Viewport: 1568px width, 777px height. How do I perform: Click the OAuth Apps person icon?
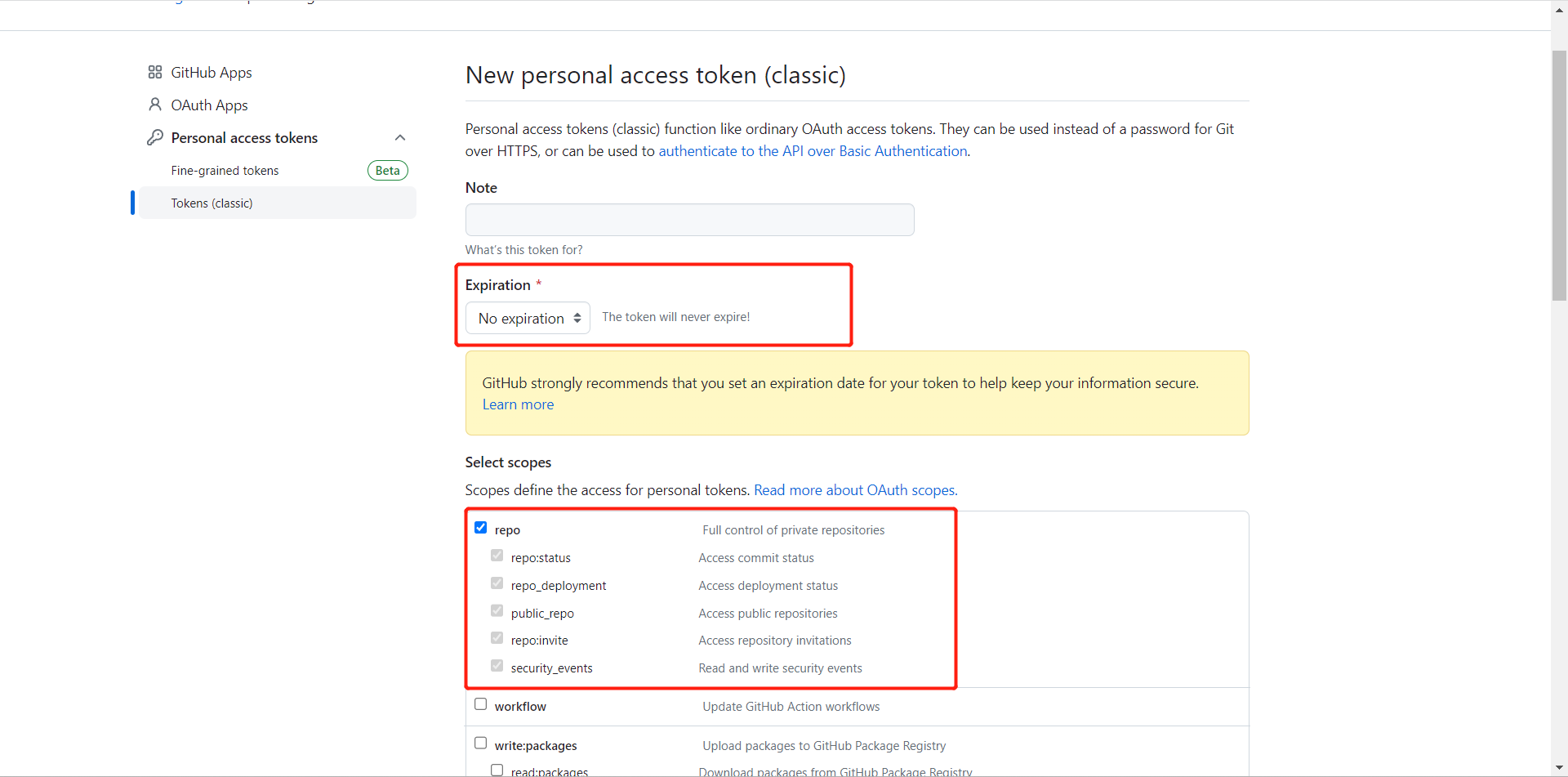pos(155,105)
